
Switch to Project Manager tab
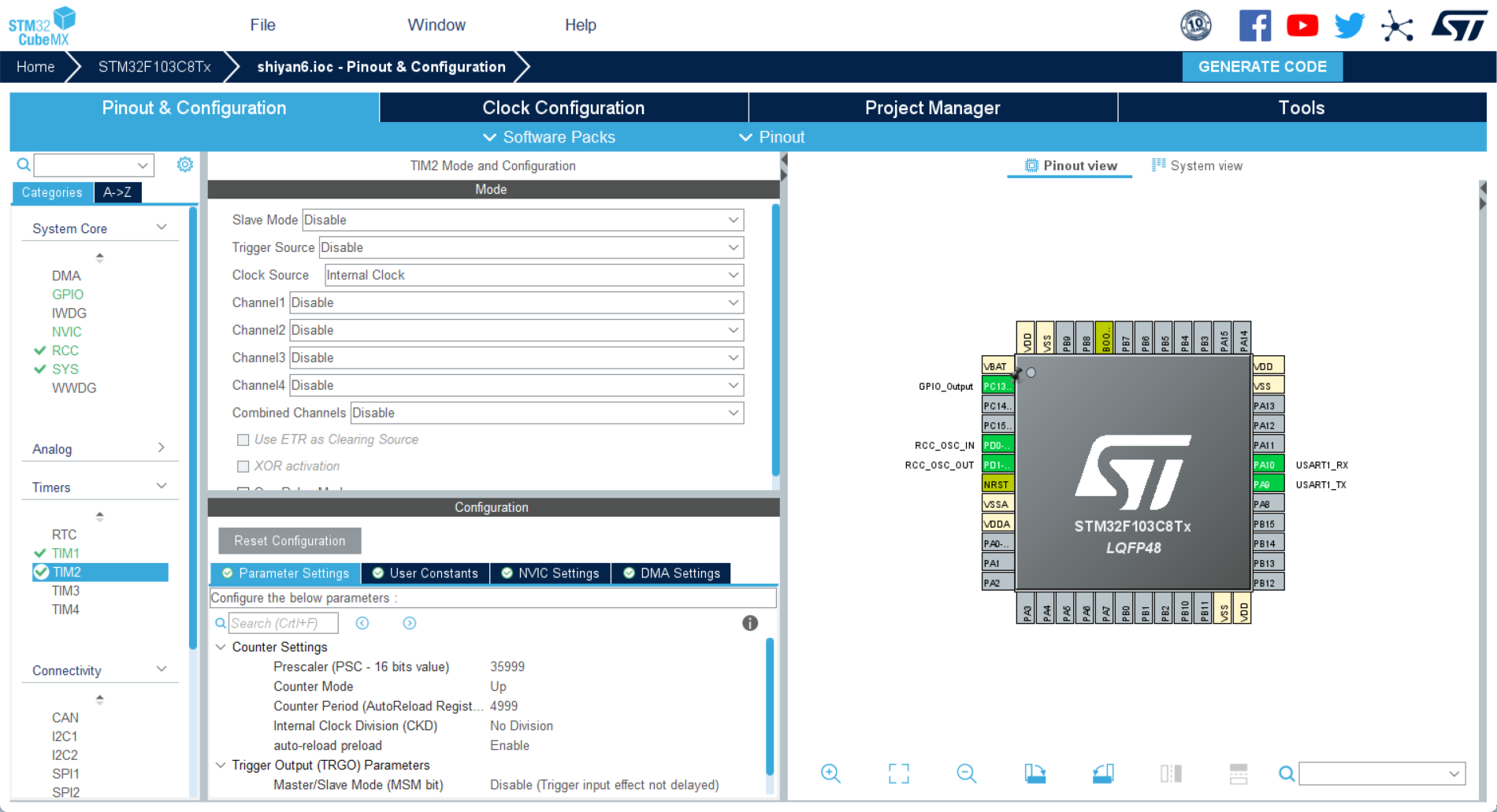click(933, 108)
